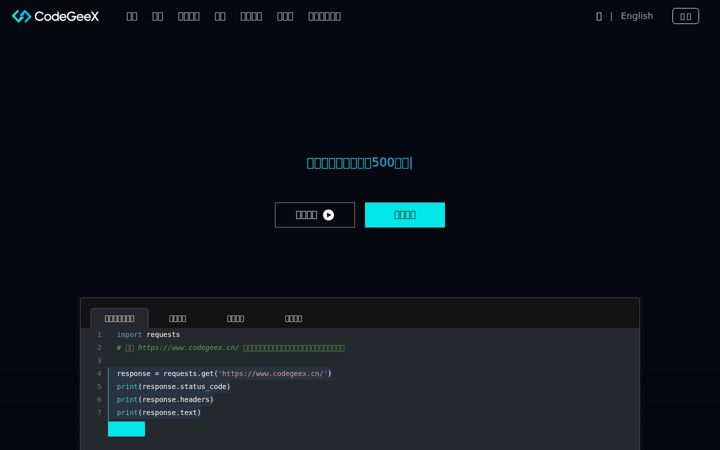Click the CodeGeeX logo

click(55, 17)
